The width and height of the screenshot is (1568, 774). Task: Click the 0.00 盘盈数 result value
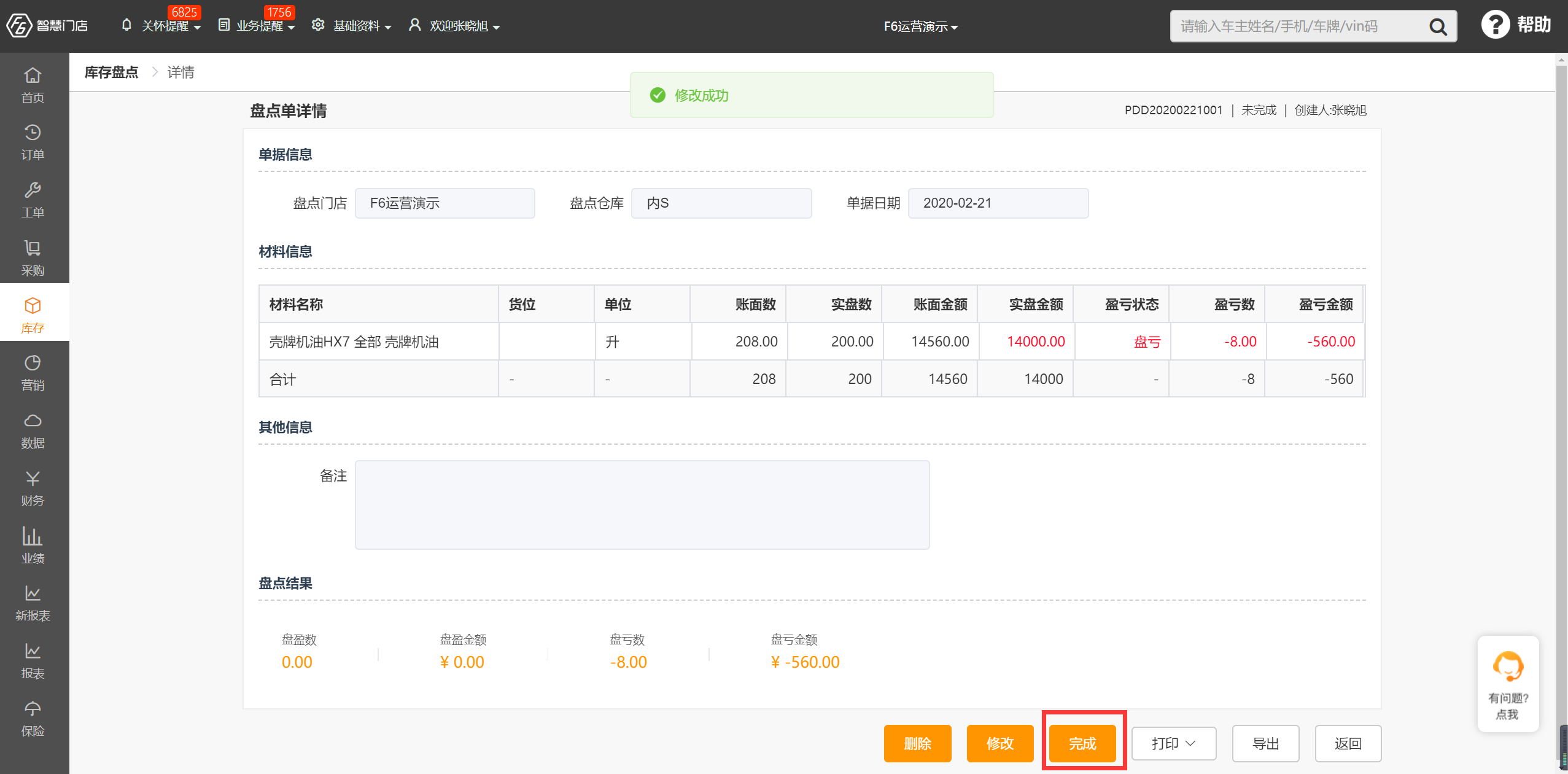tap(297, 662)
